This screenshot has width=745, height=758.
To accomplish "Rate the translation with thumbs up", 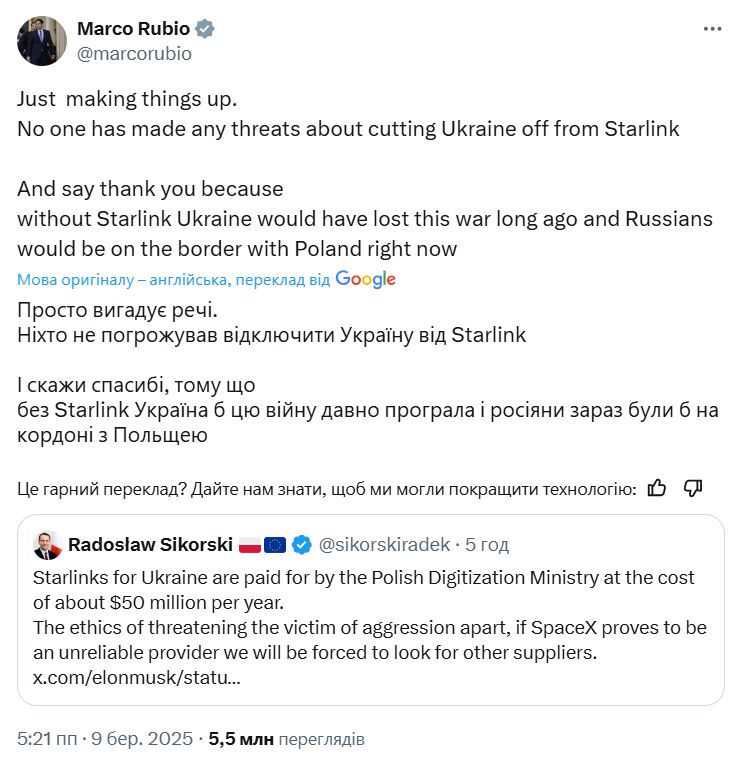I will pos(657,488).
